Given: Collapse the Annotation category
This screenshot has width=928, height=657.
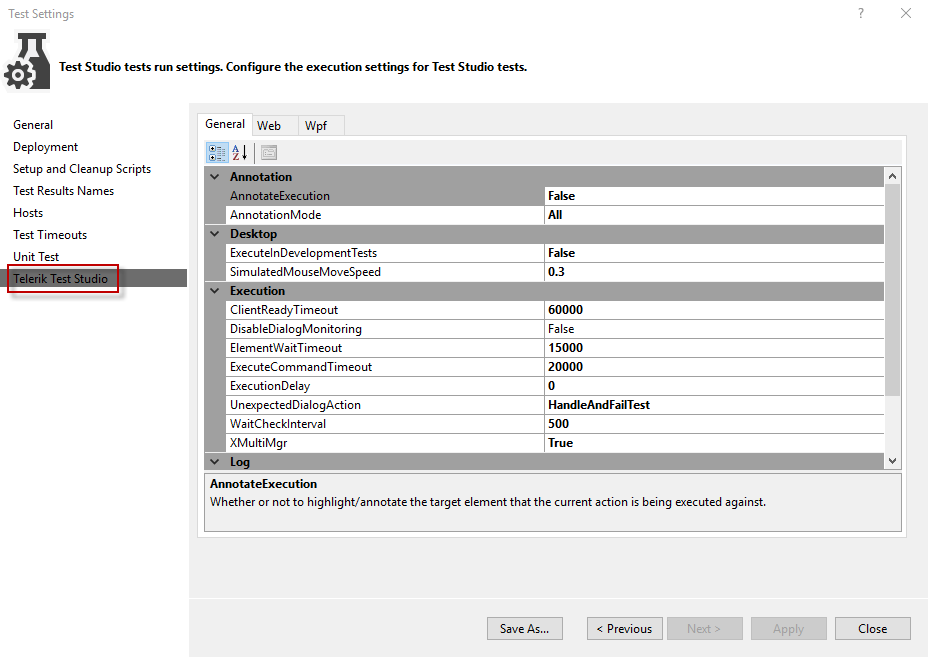Looking at the screenshot, I should [x=215, y=177].
